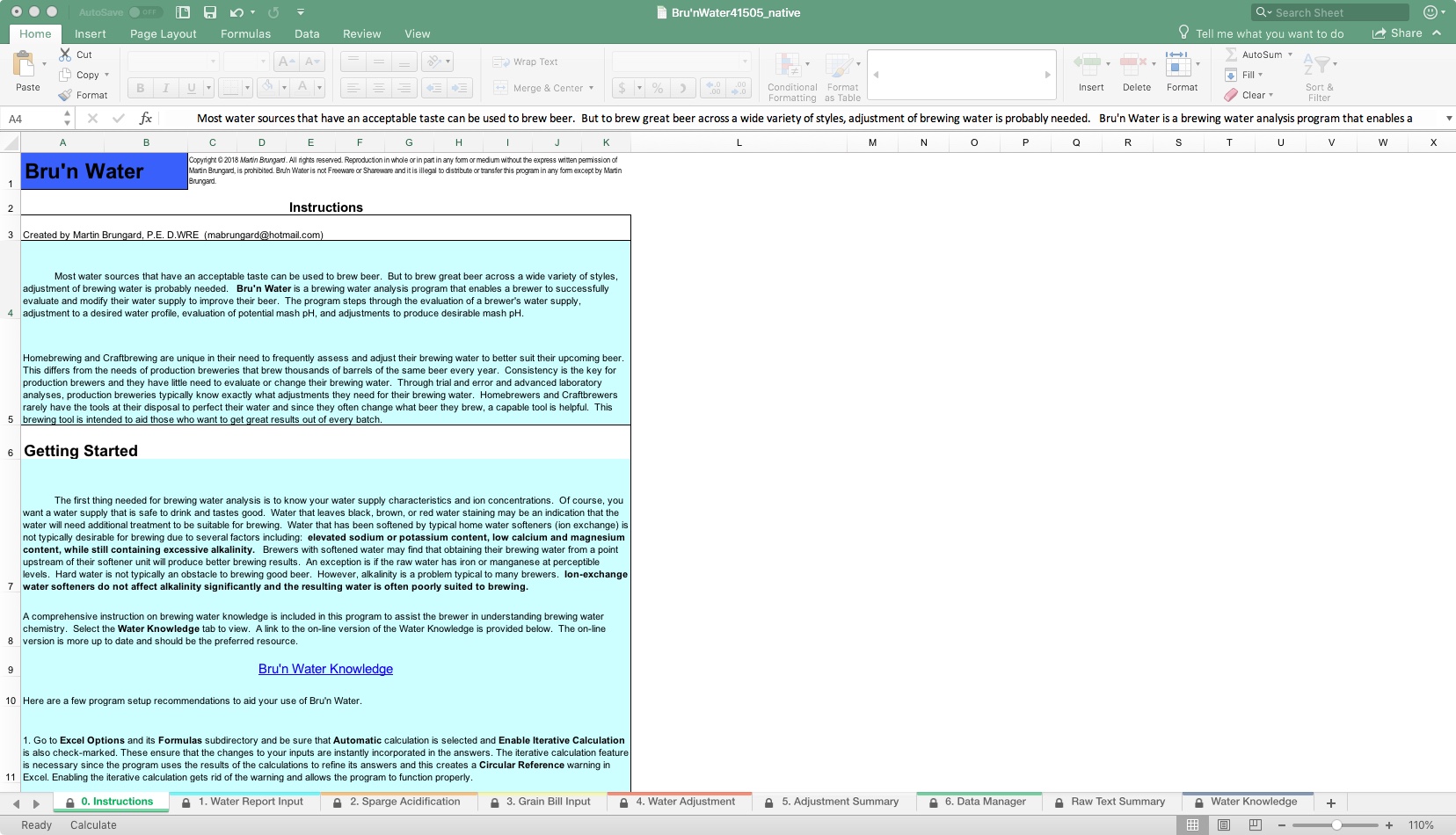Click the Undo arrow icon

pyautogui.click(x=236, y=12)
